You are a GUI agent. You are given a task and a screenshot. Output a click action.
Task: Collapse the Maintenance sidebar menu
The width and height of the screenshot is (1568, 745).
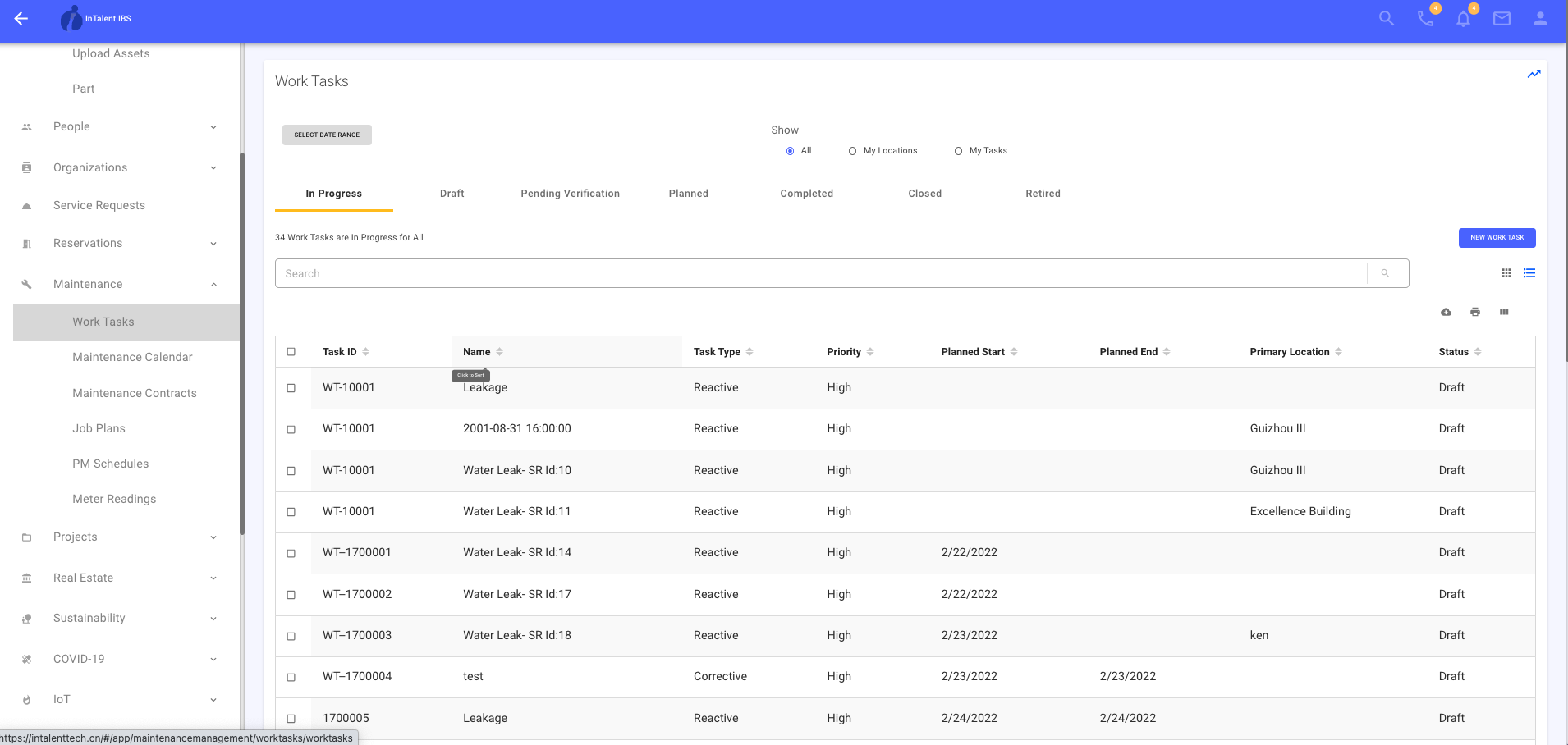[213, 285]
